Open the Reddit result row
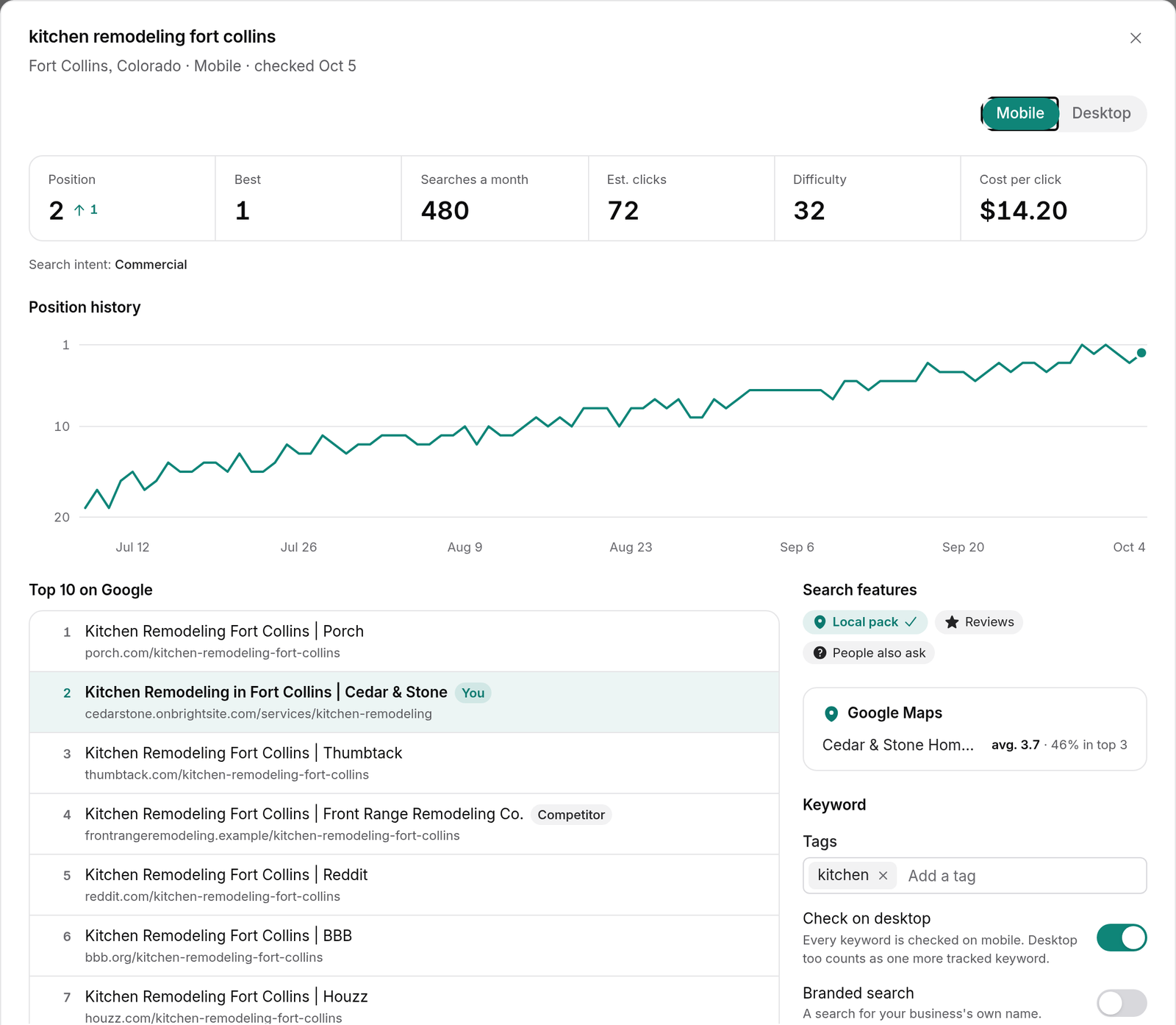Image resolution: width=1176 pixels, height=1025 pixels. [x=404, y=885]
